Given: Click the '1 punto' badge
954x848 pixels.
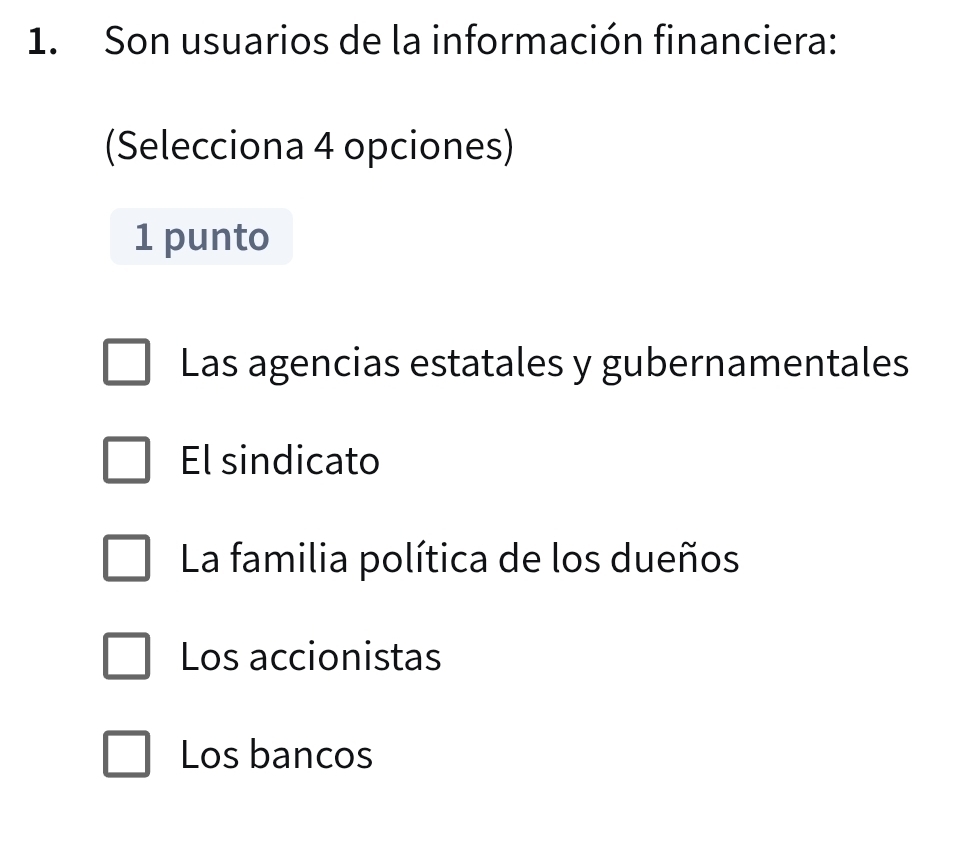Looking at the screenshot, I should 200,236.
